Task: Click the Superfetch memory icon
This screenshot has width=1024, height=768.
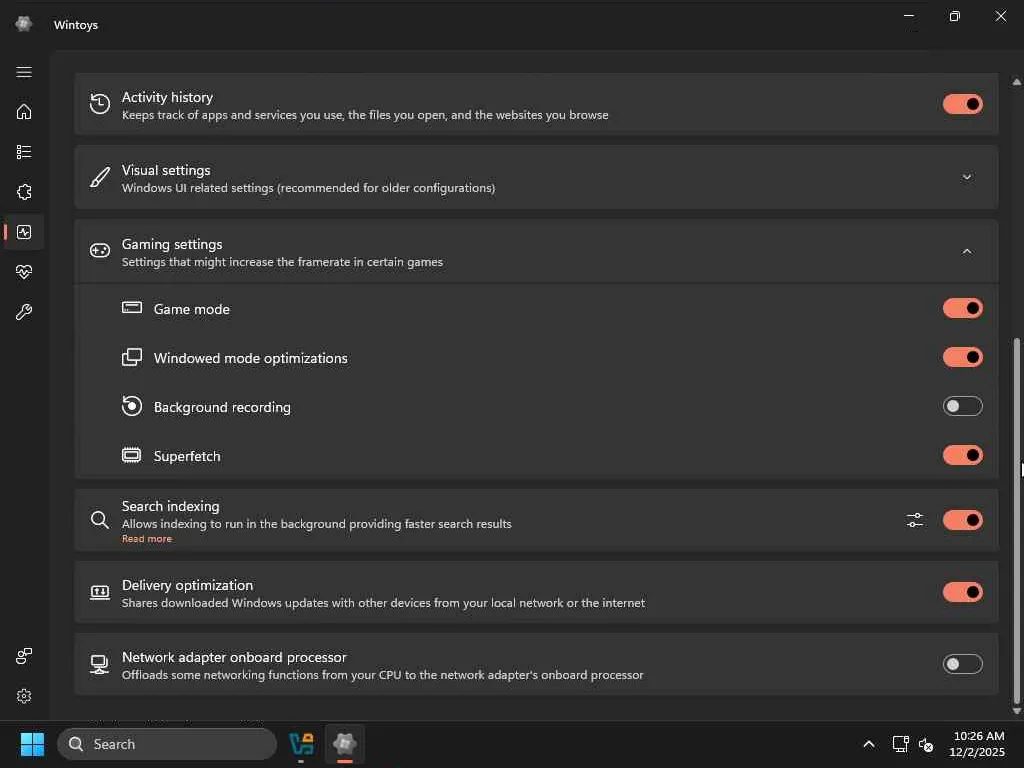Action: pyautogui.click(x=132, y=455)
